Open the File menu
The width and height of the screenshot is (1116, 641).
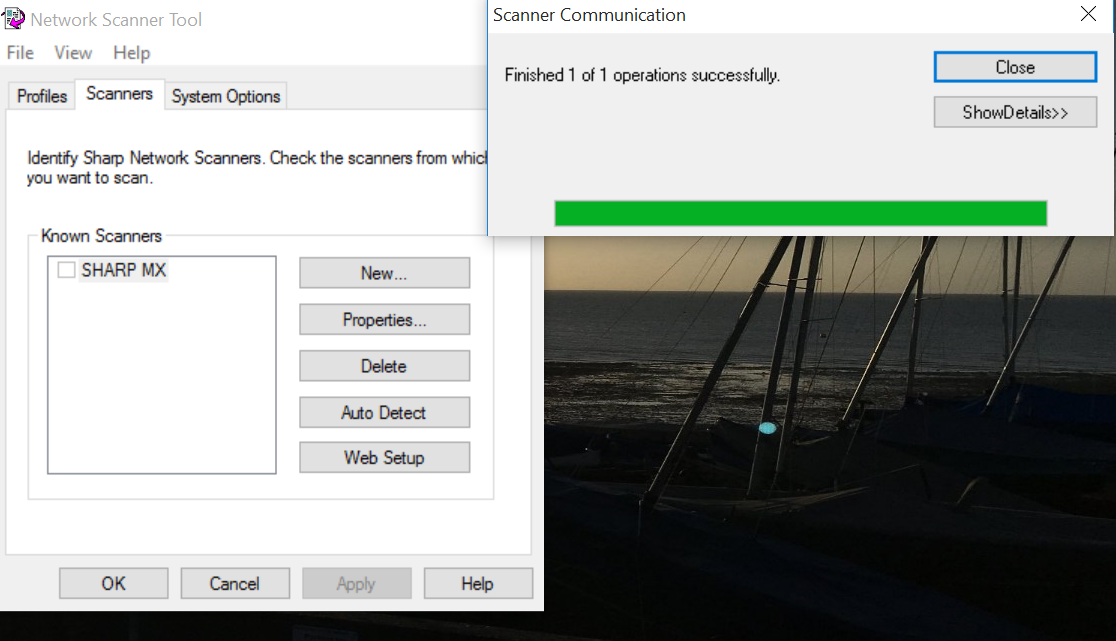(19, 53)
